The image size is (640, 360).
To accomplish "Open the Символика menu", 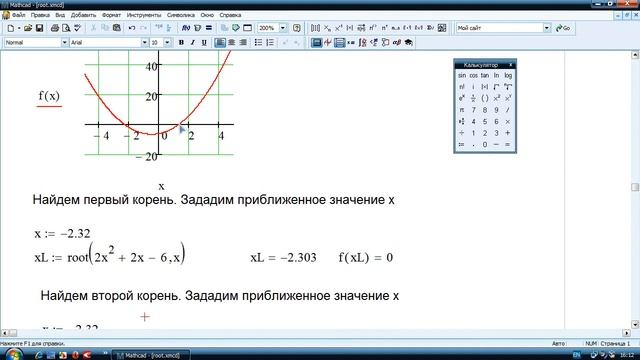I will point(180,15).
